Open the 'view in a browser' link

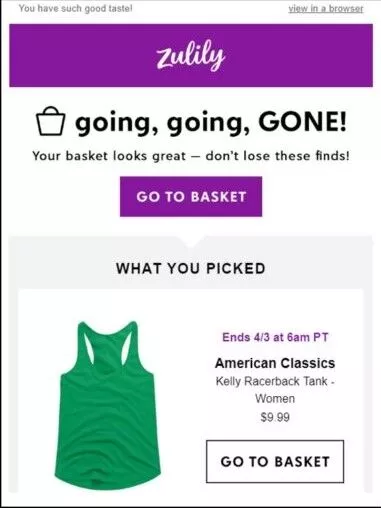[326, 9]
